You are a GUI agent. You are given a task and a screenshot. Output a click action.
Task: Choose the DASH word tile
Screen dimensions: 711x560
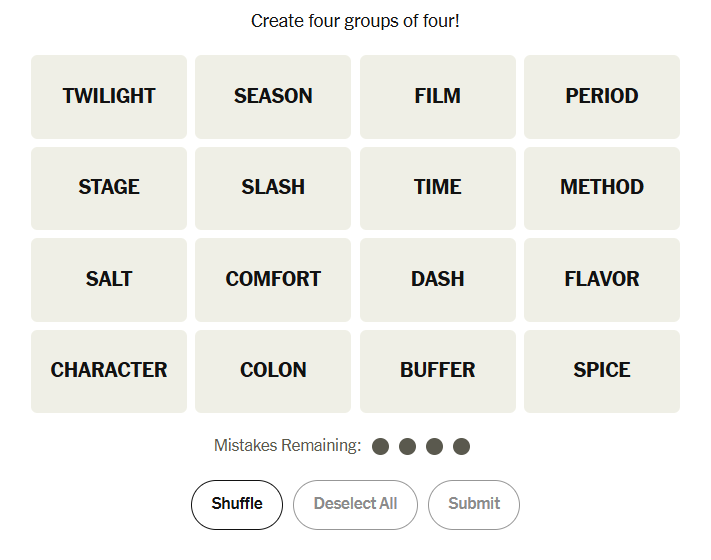(x=438, y=280)
